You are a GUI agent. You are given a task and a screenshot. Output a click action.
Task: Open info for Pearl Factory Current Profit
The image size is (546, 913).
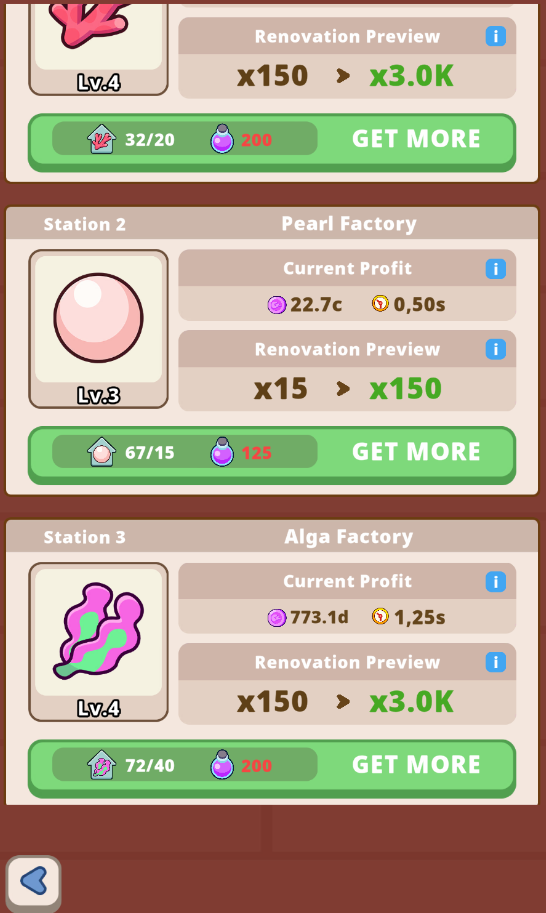coord(495,268)
